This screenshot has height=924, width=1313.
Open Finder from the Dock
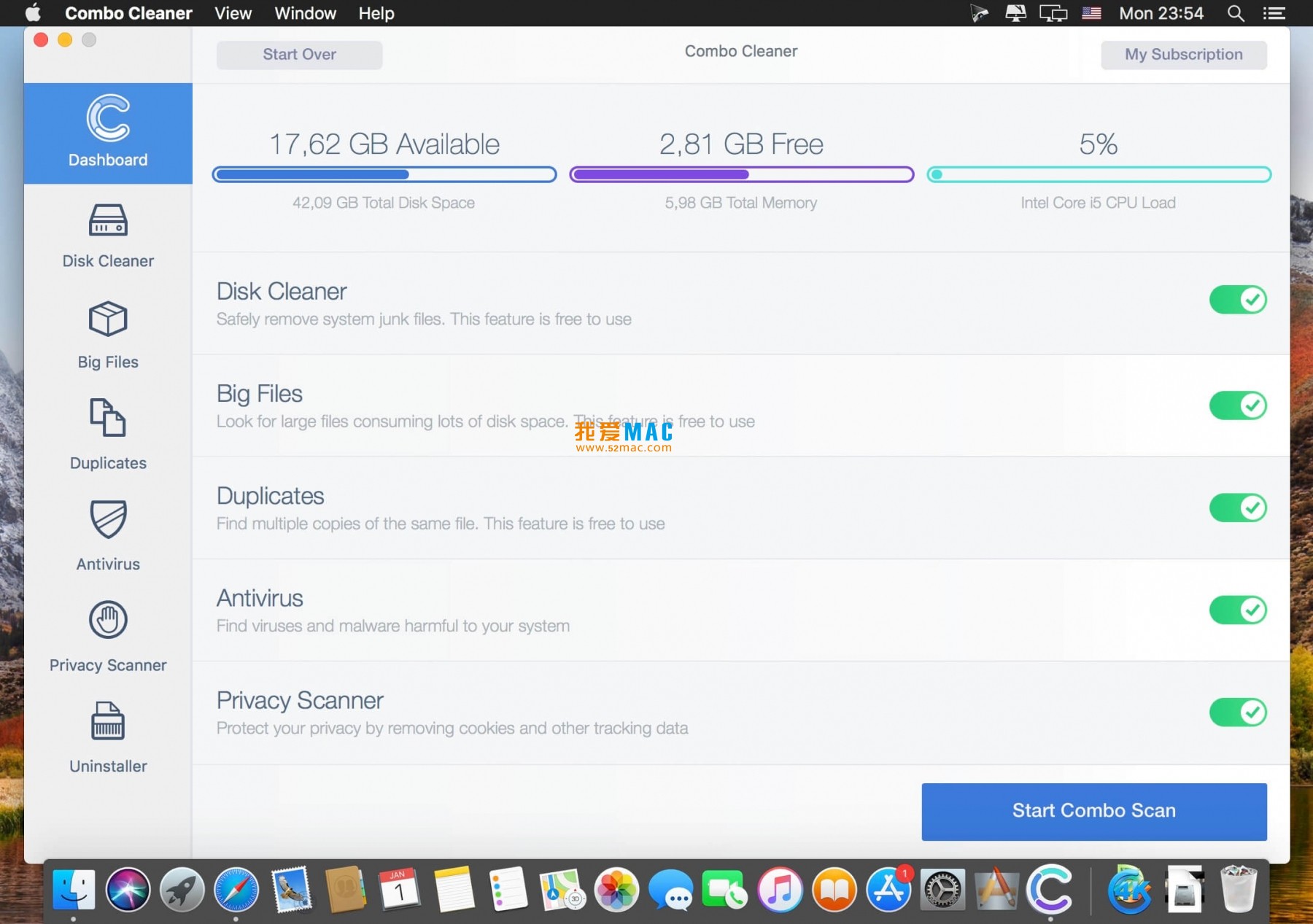(x=74, y=890)
